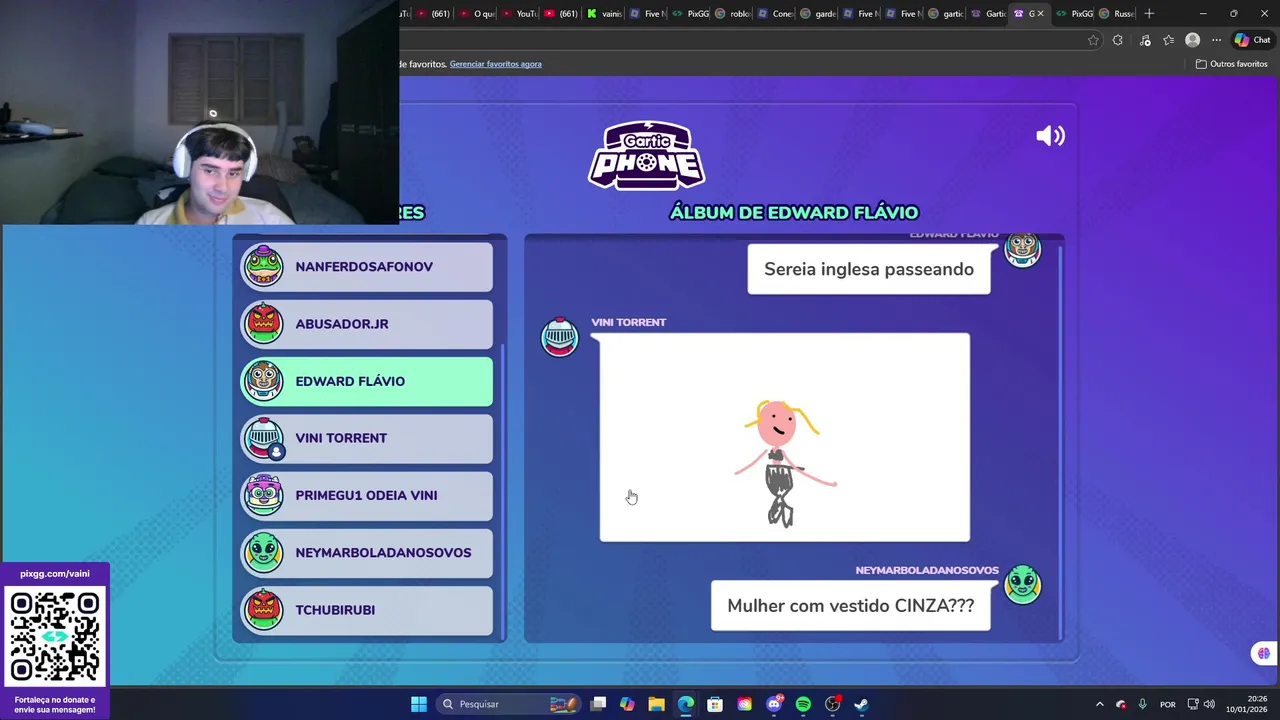Mute the Gartic Phone sound icon
Viewport: 1280px width, 720px height.
[1050, 136]
